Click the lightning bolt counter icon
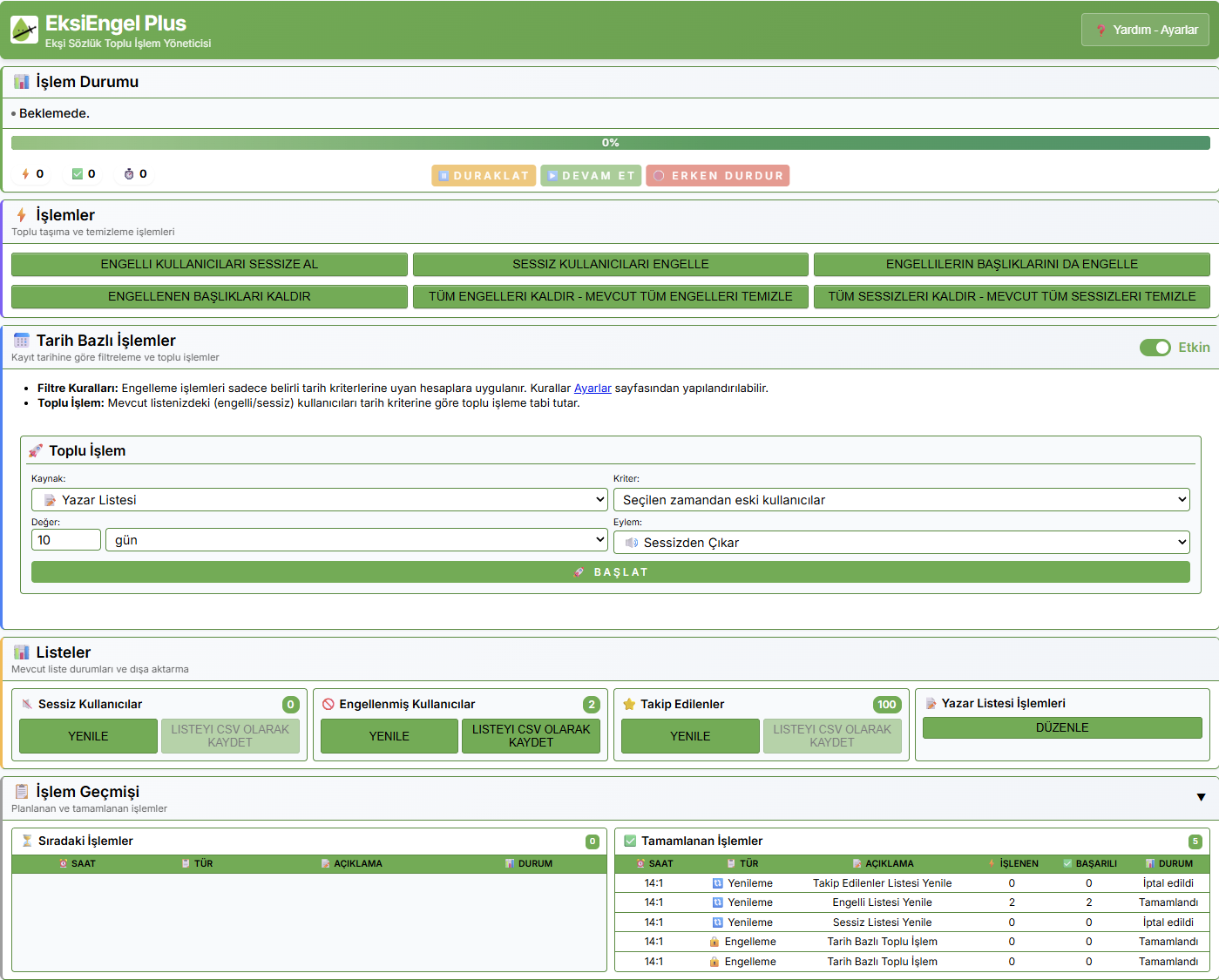The width and height of the screenshot is (1219, 980). pos(25,174)
